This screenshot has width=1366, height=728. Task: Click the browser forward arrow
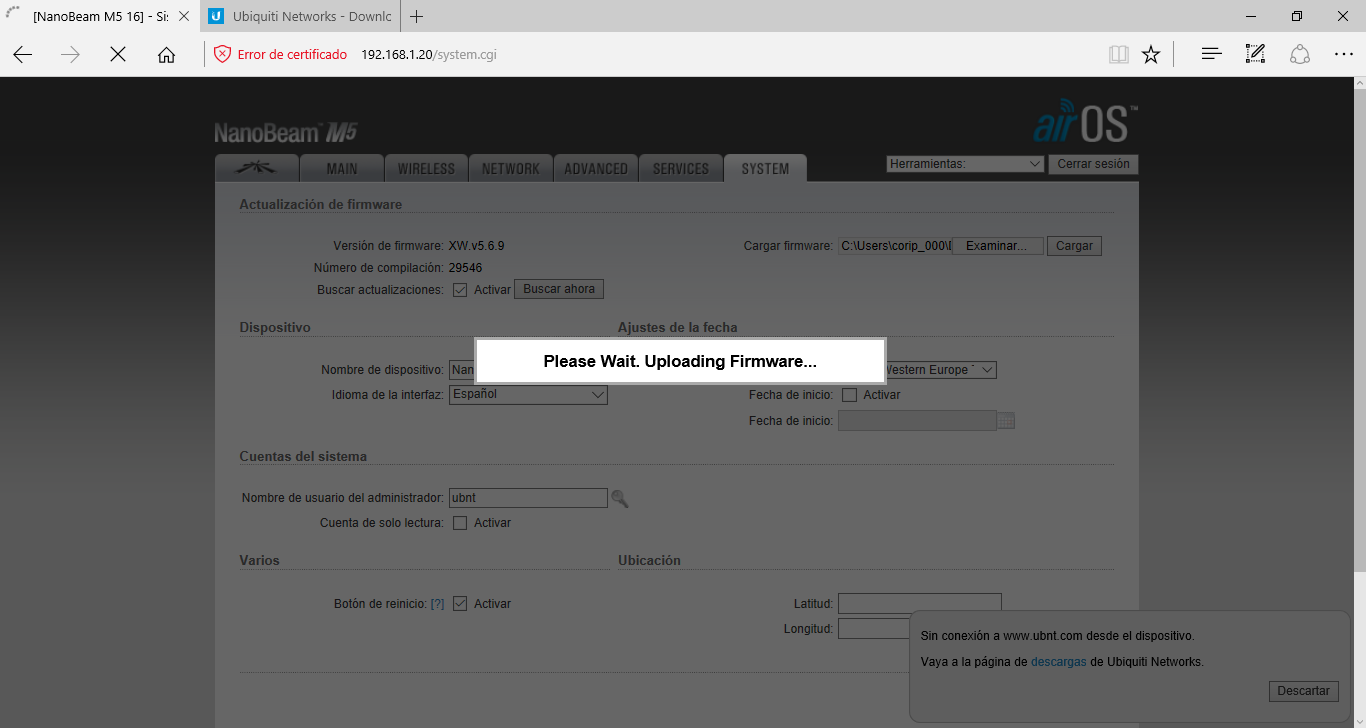[x=70, y=55]
